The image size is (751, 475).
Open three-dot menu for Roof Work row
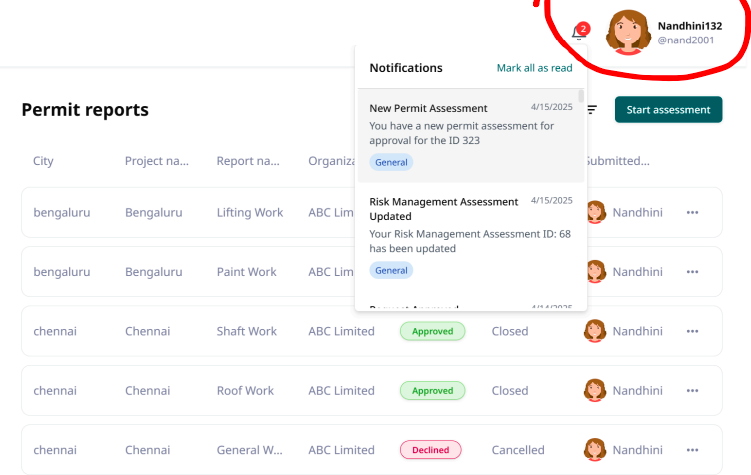click(x=692, y=390)
